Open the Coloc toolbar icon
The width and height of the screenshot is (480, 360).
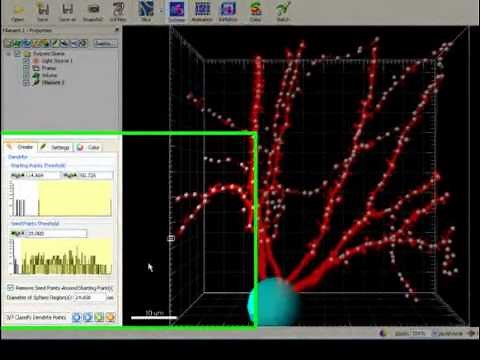[255, 11]
